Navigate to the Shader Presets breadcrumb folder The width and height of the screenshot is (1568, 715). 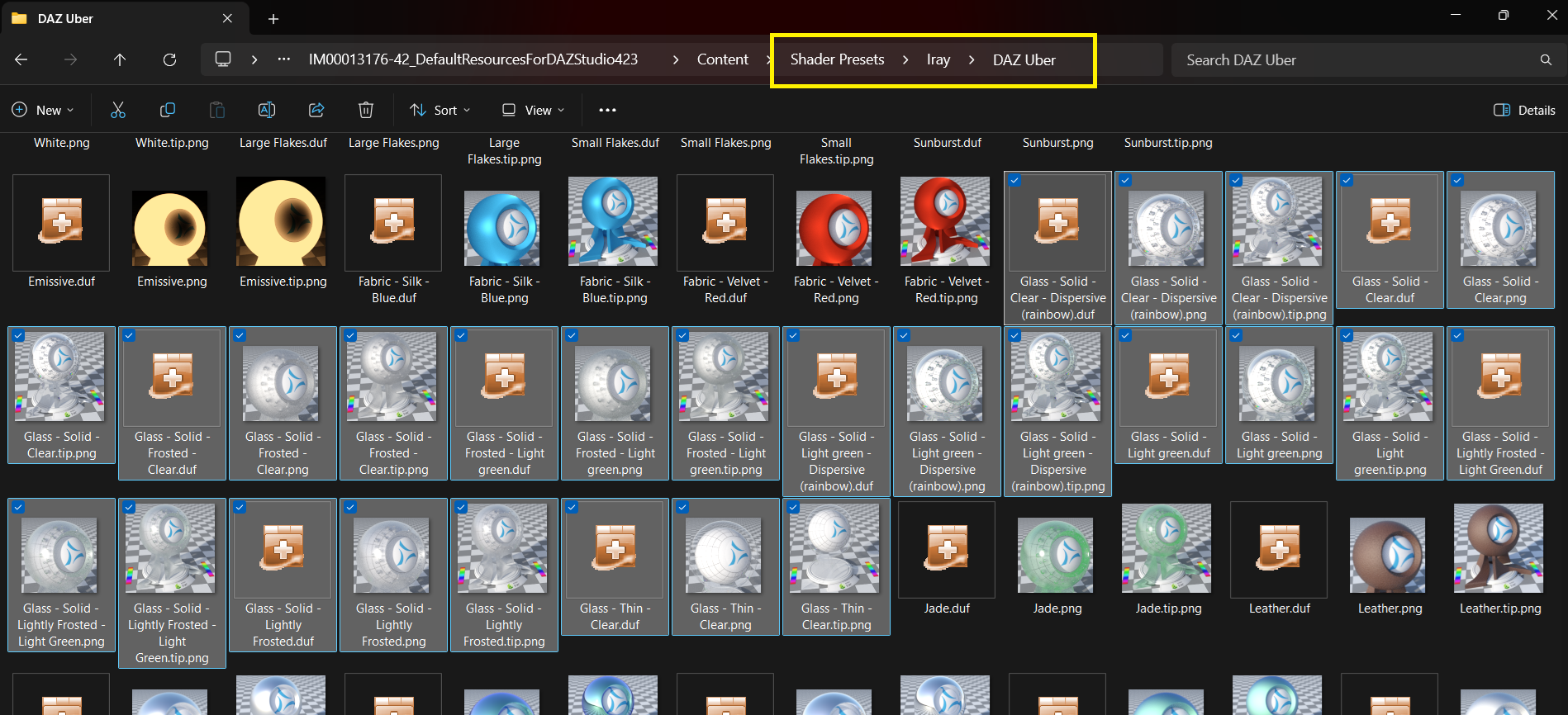[x=838, y=59]
